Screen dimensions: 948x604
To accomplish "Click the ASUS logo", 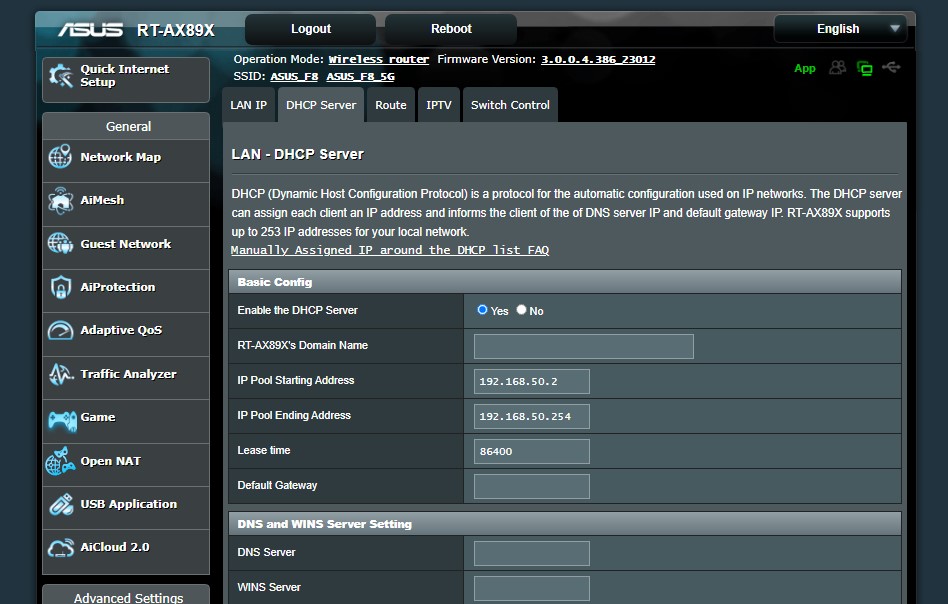I will pos(90,30).
